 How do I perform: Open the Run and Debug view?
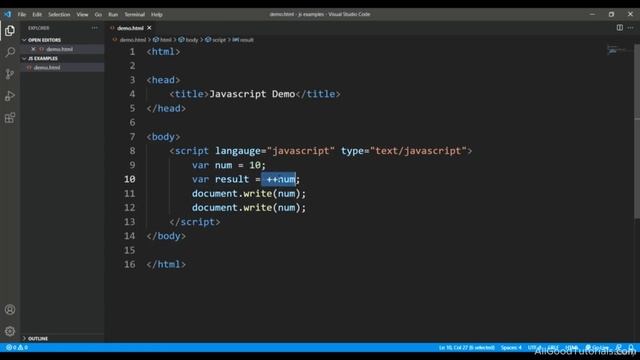[10, 96]
